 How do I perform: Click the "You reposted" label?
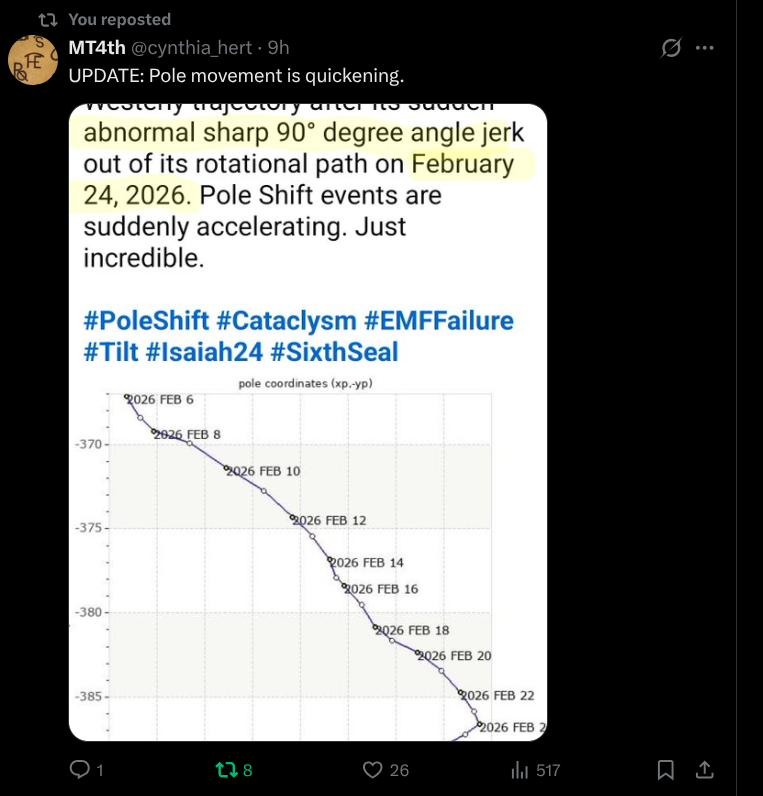pos(119,19)
